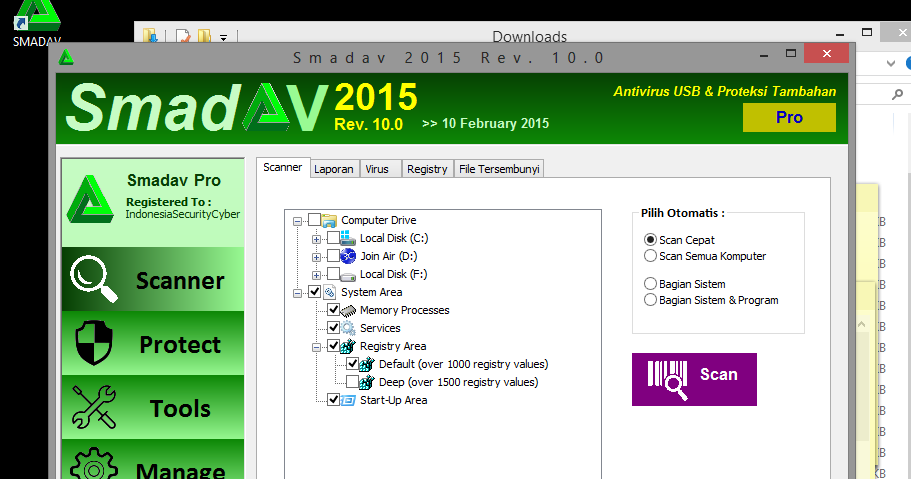The height and width of the screenshot is (479, 911).
Task: Open Downloads quick access toolbar dropdown arrow
Action: tap(223, 38)
